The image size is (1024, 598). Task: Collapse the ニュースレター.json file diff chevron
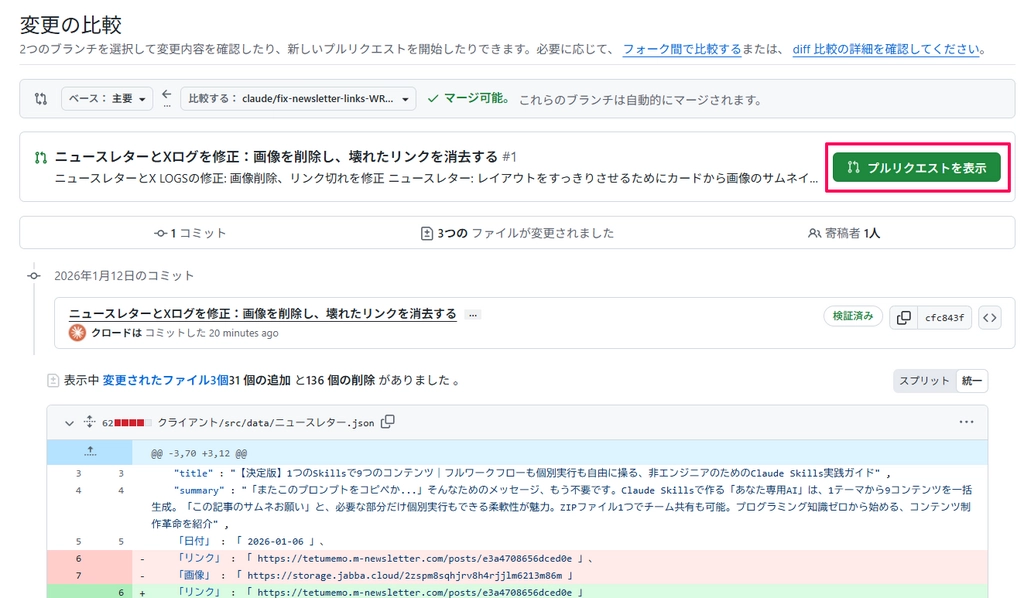(x=69, y=423)
